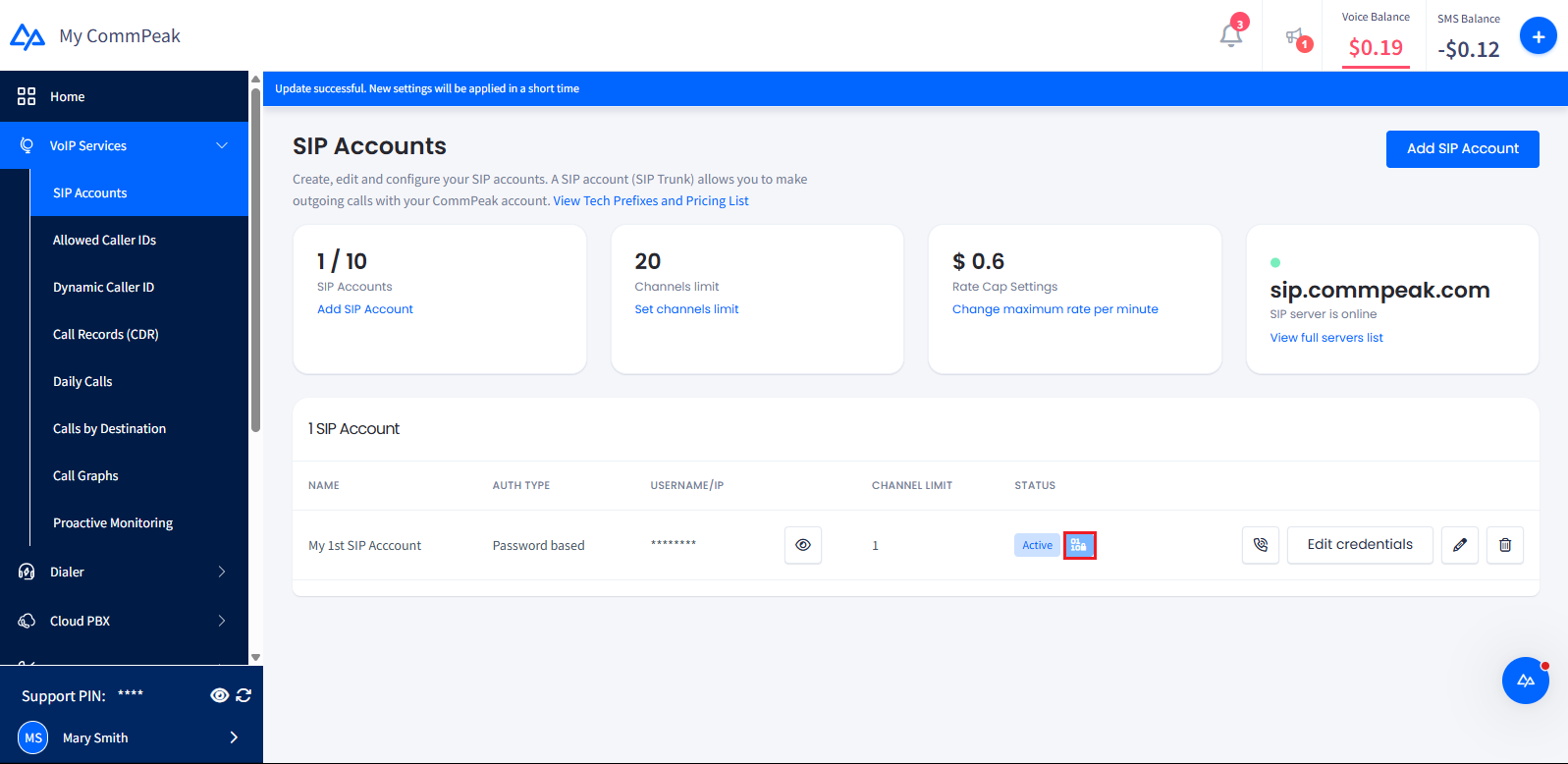Open the notifications bell icon
The width and height of the screenshot is (1568, 764).
pyautogui.click(x=1230, y=35)
